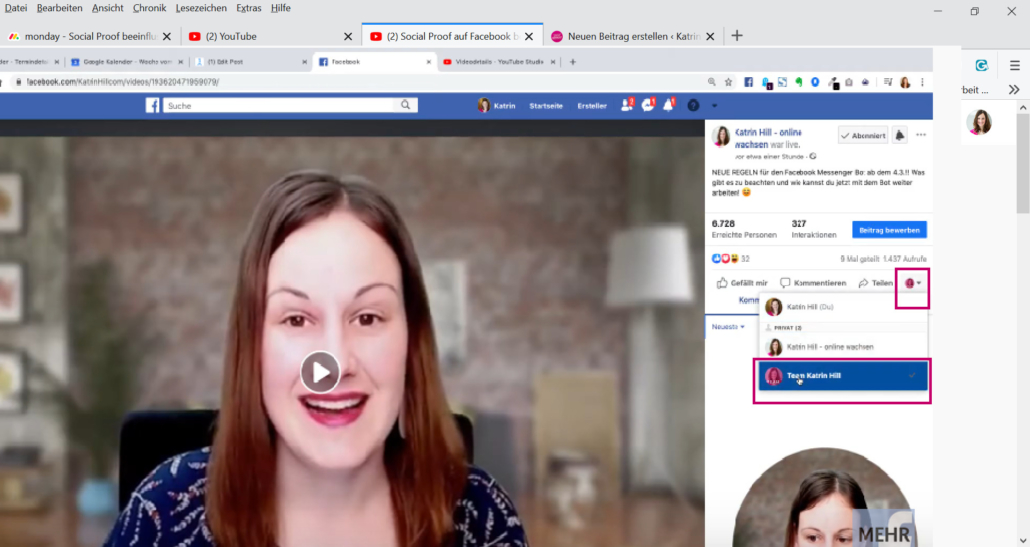Screen dimensions: 1030x547
Task: Open the Ersteller link in Facebook bar
Action: (592, 106)
